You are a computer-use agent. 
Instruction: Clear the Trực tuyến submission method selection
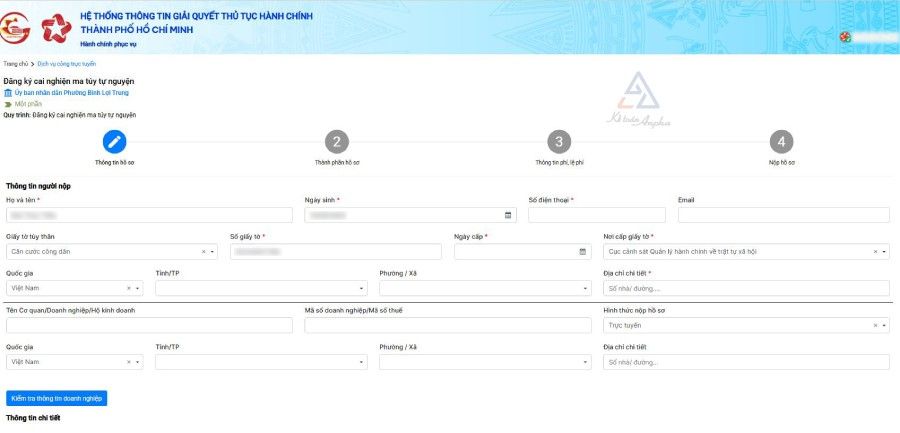pyautogui.click(x=874, y=325)
